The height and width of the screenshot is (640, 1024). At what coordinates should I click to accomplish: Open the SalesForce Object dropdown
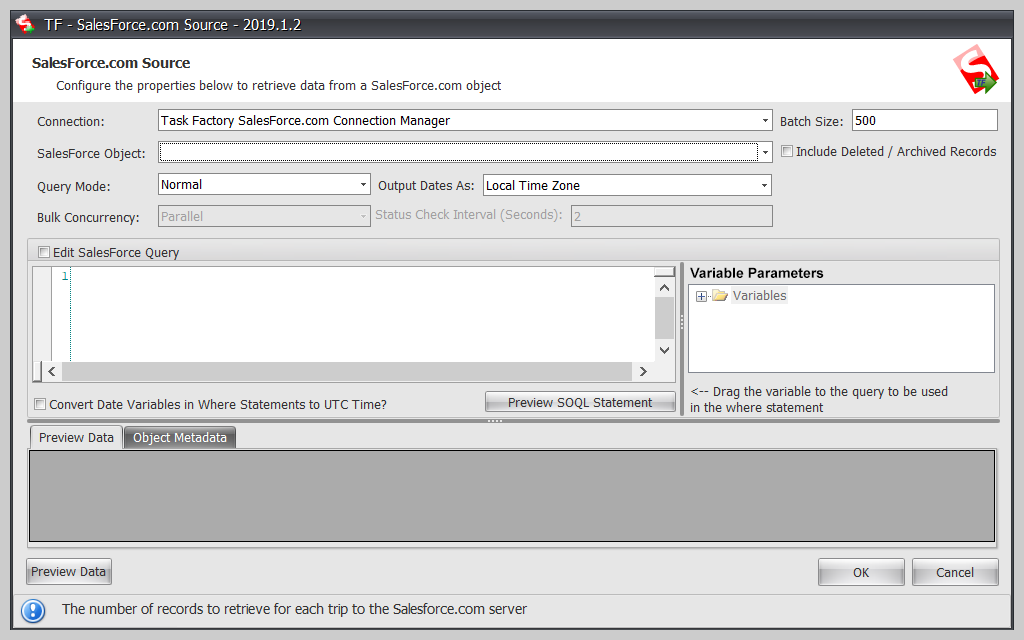point(763,151)
